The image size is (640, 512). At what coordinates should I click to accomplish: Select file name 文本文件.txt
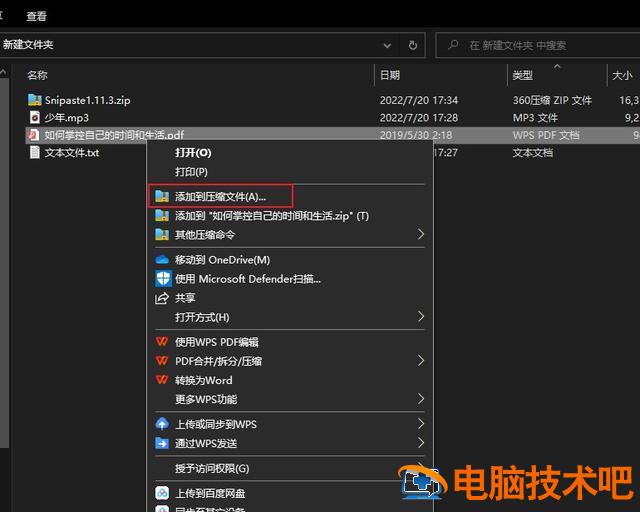click(x=71, y=153)
